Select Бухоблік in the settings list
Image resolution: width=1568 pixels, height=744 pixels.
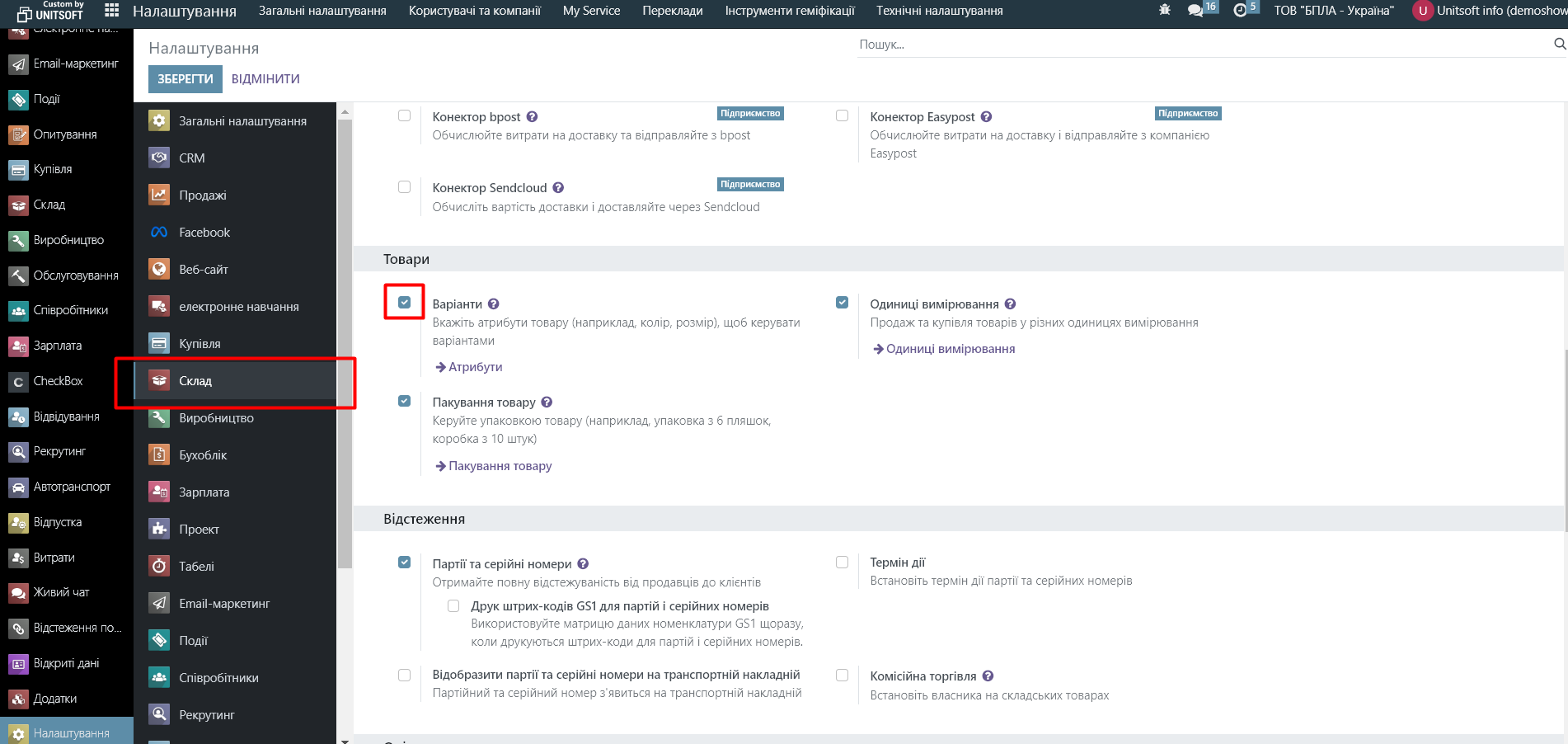coord(203,455)
